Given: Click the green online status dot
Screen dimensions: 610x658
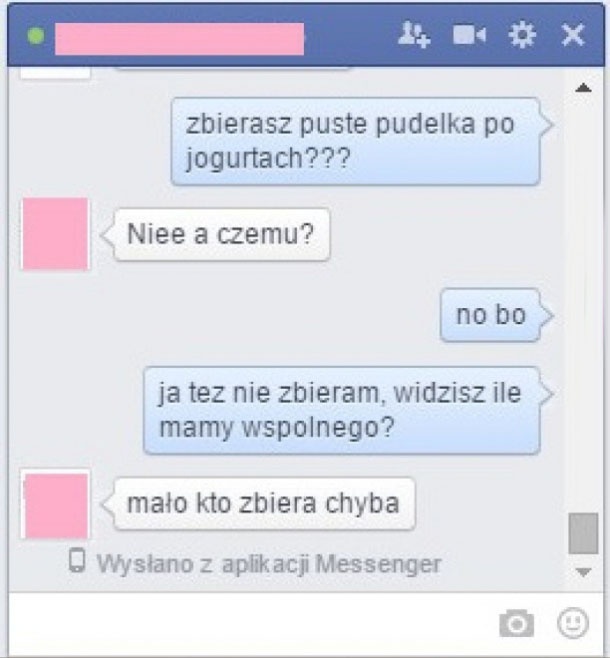Looking at the screenshot, I should (36, 36).
